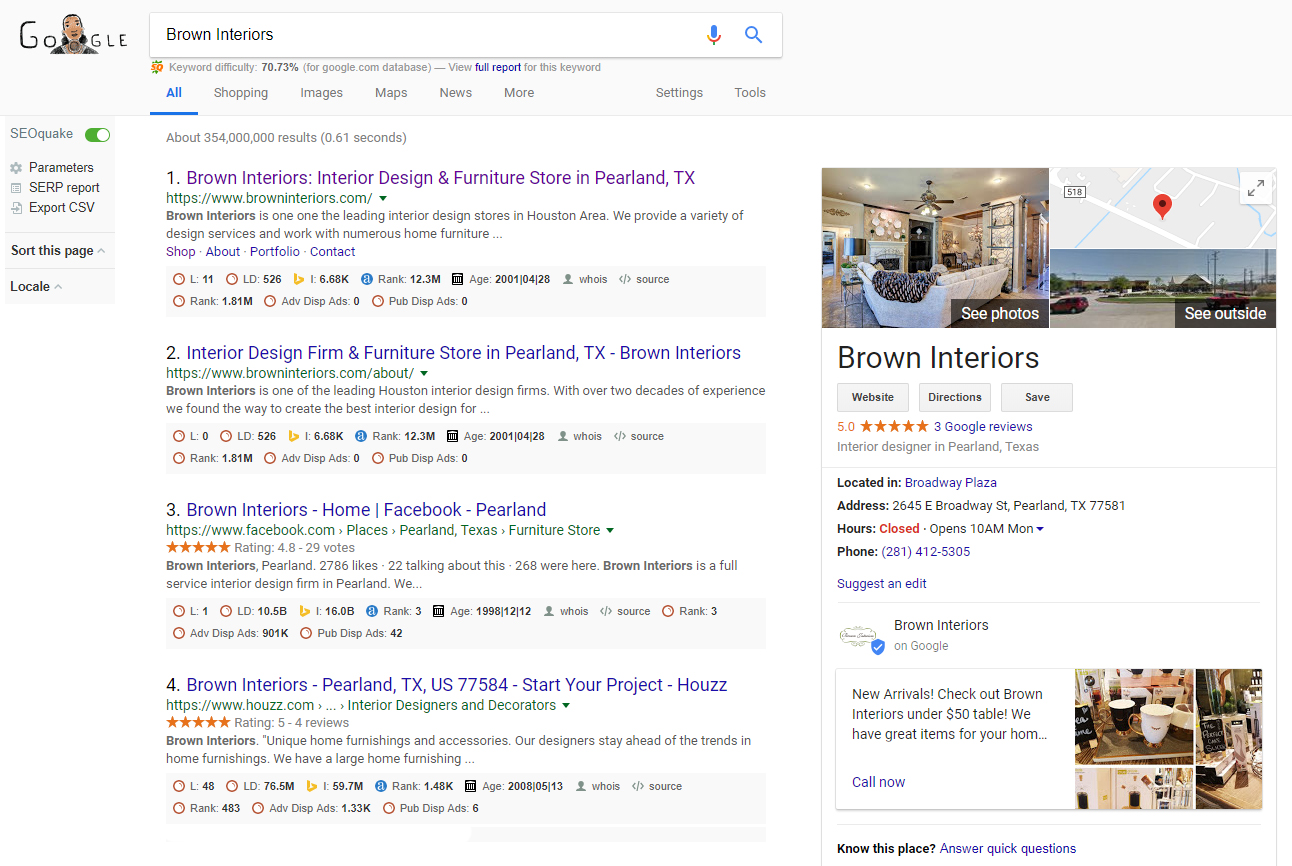
Task: Click Alexa rank icon in result 1
Action: (x=367, y=280)
